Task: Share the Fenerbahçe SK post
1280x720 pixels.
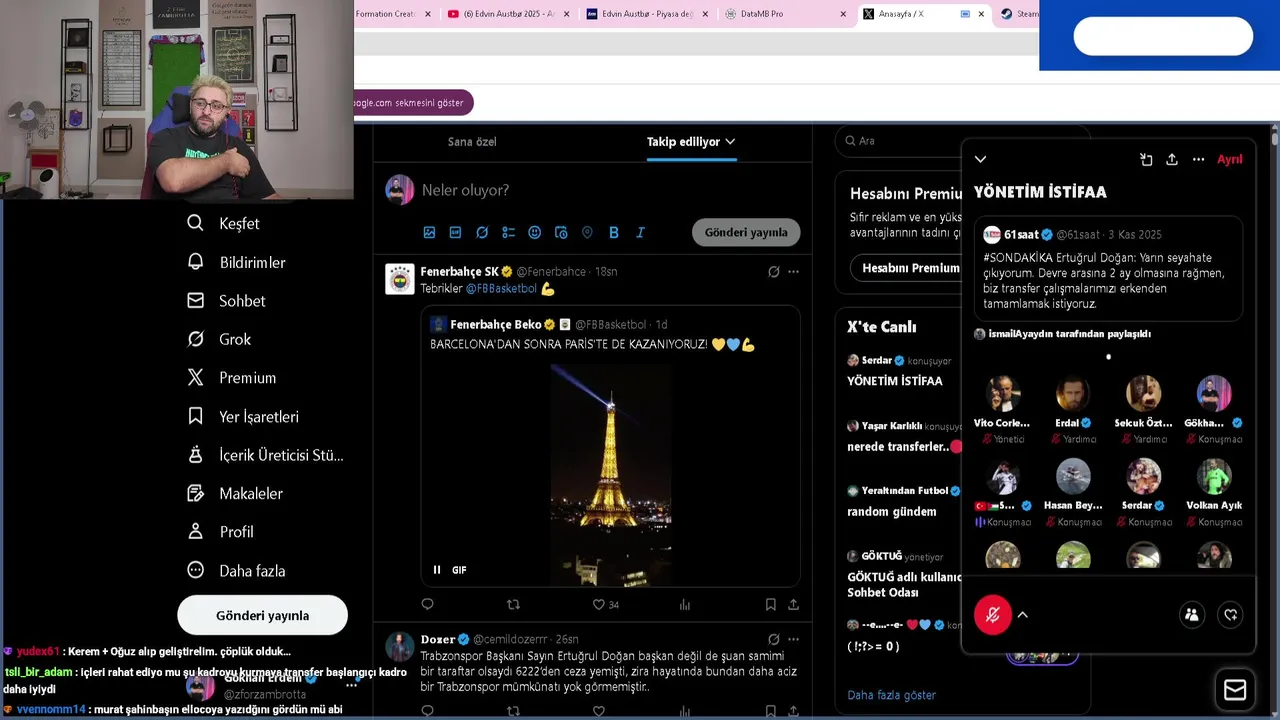Action: click(793, 604)
